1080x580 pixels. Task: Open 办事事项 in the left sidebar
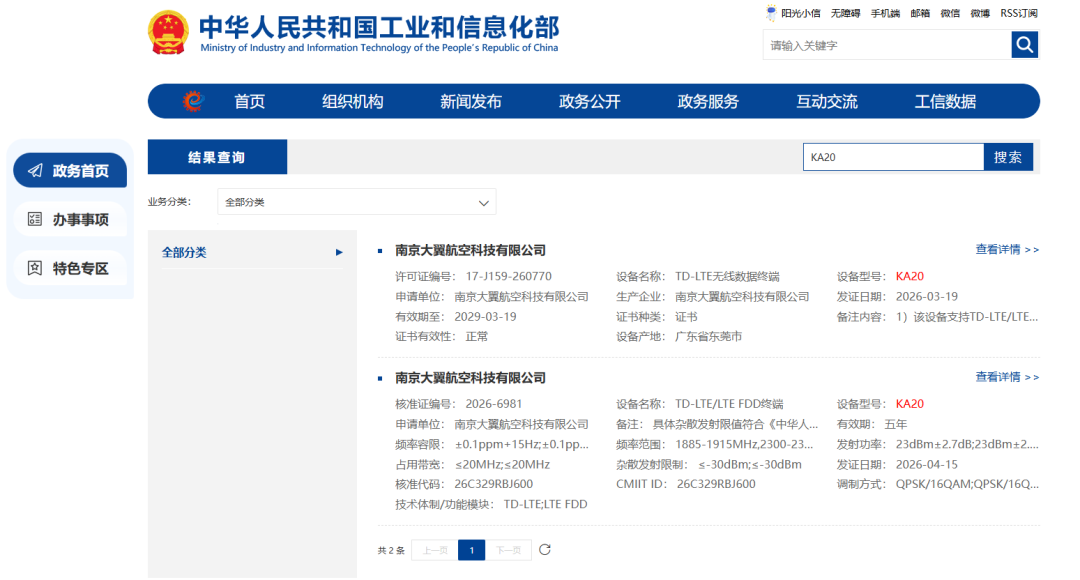[x=70, y=219]
